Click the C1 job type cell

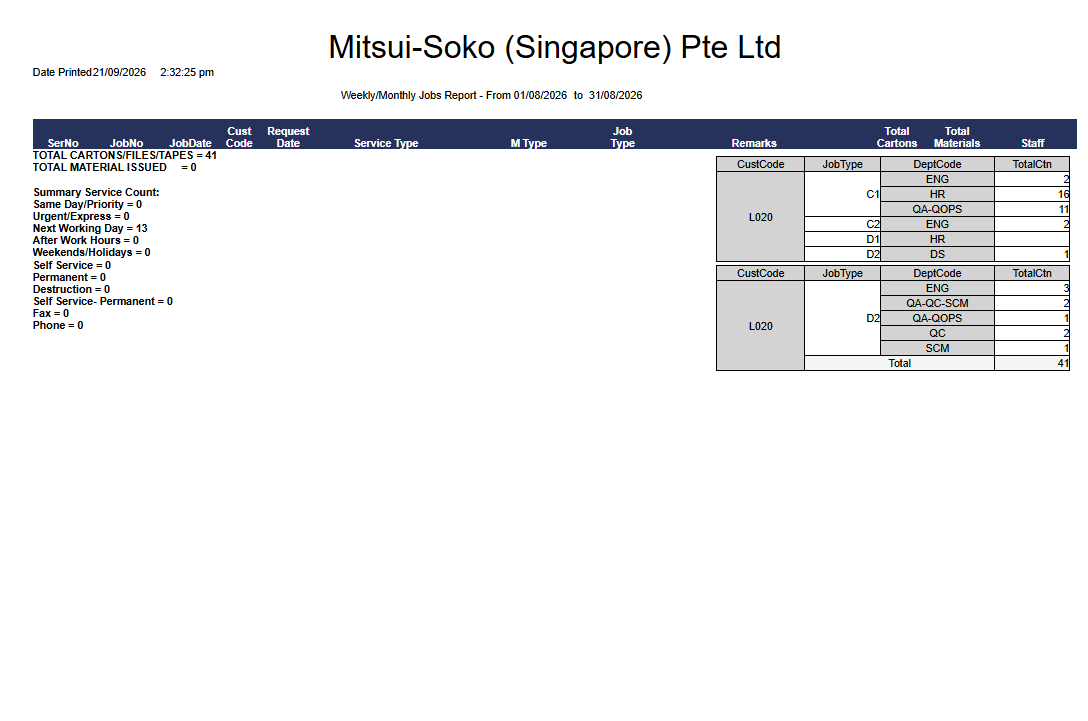coord(842,194)
